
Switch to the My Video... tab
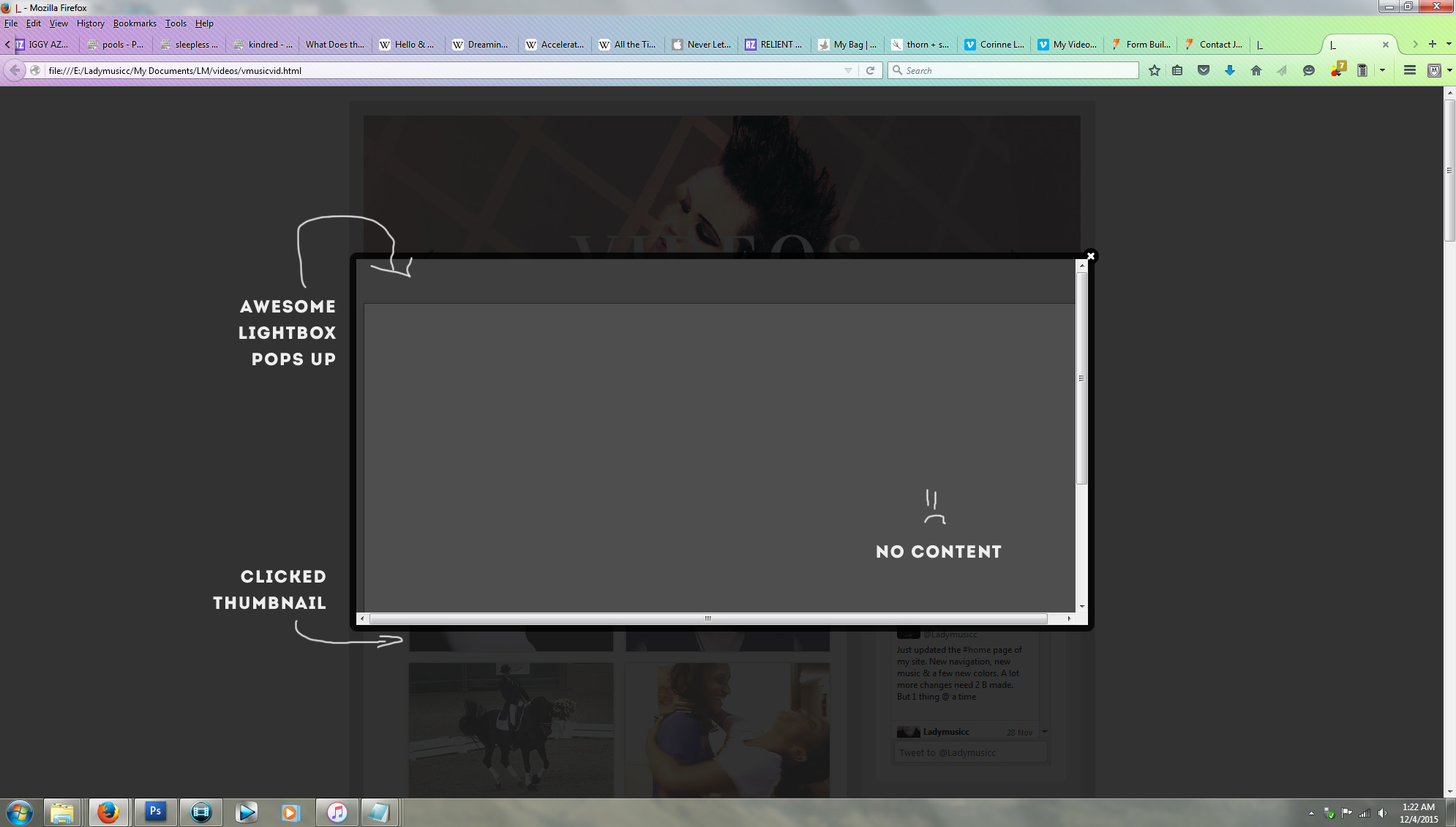(x=1067, y=45)
